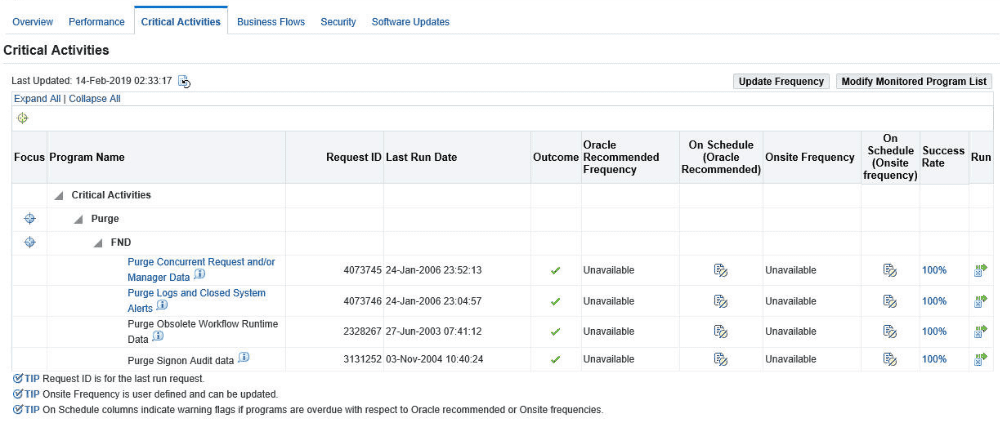Viewport: 1000px width, 435px height.
Task: Click the Expand All link
Action: [x=37, y=99]
